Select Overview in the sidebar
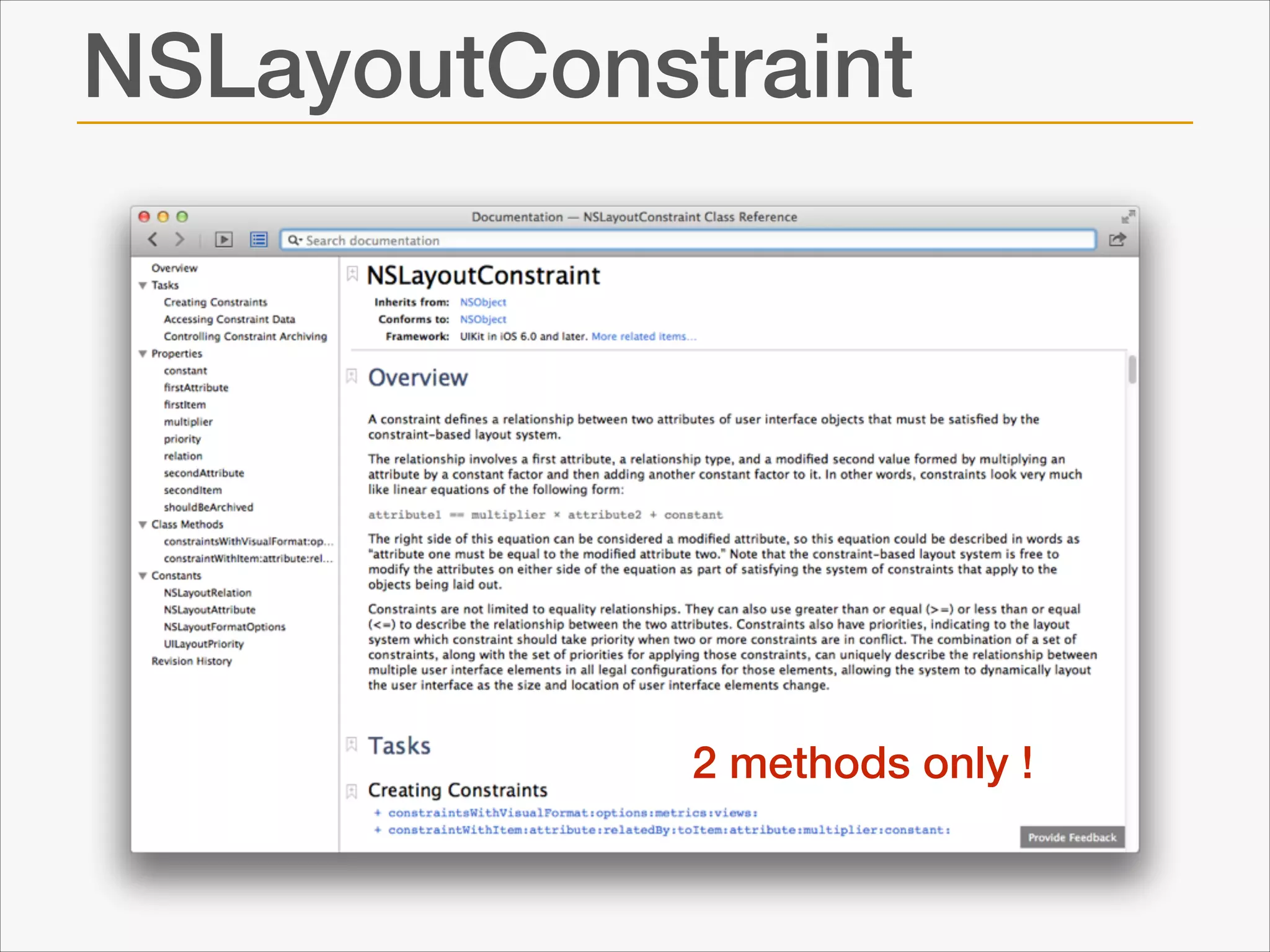Viewport: 1270px width, 952px height. 174,268
